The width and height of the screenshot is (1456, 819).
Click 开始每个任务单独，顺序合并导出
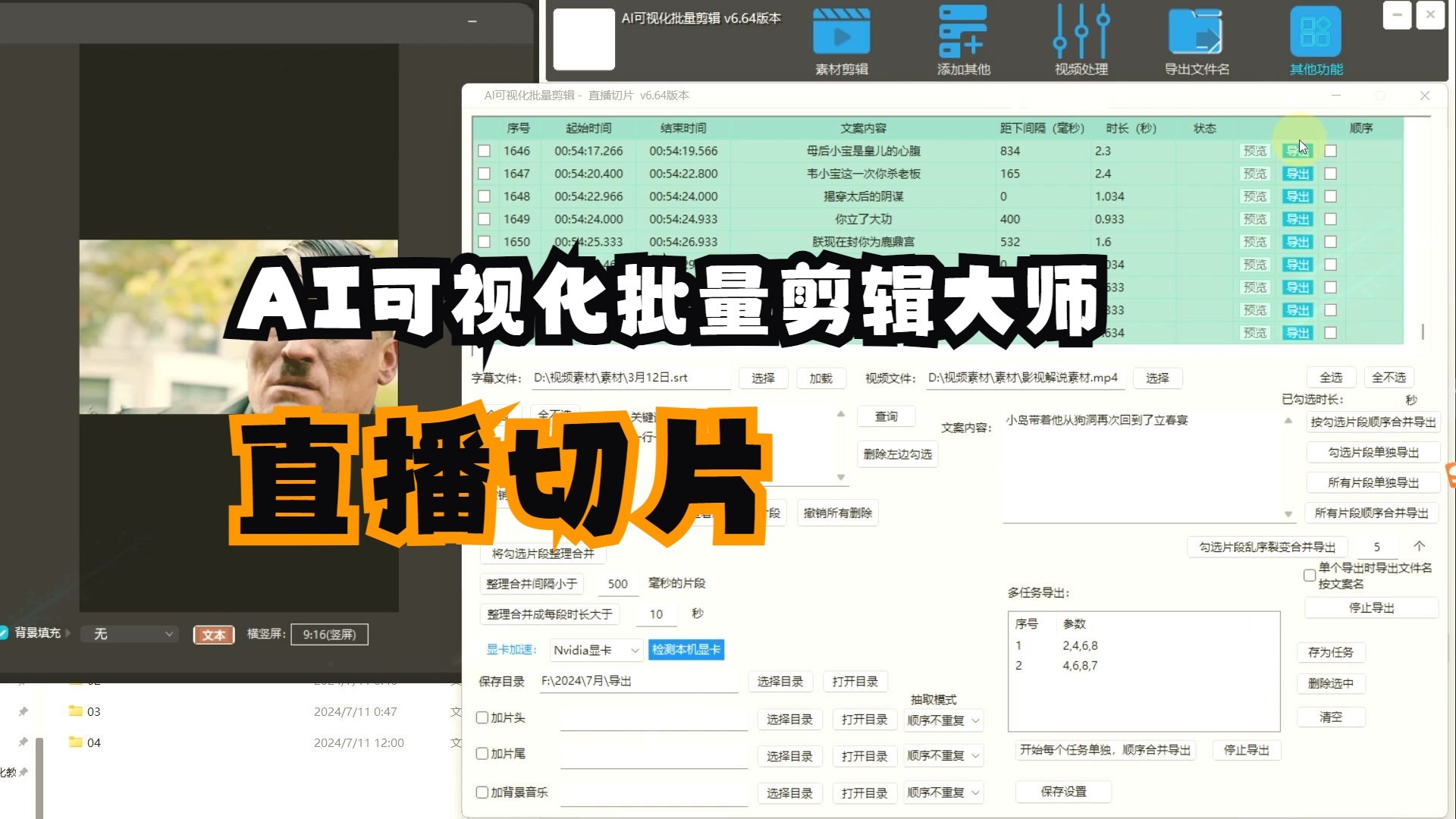point(1105,750)
